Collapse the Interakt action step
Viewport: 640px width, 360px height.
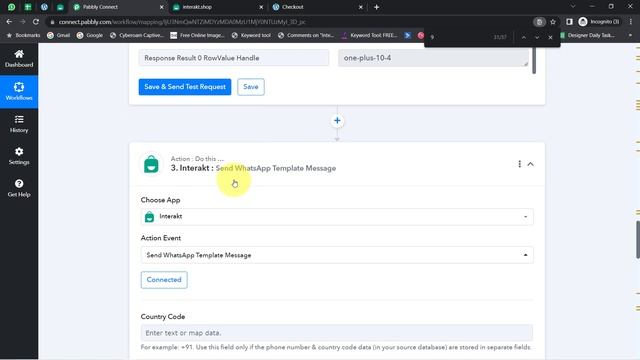(x=531, y=164)
